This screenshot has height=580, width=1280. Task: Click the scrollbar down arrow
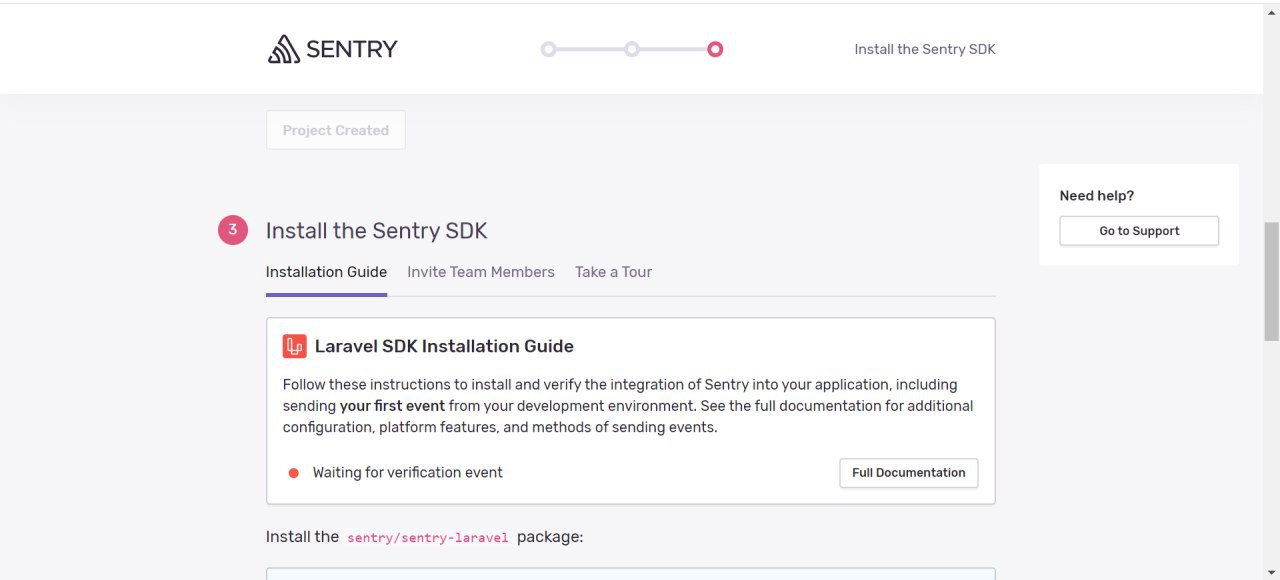(x=1272, y=572)
